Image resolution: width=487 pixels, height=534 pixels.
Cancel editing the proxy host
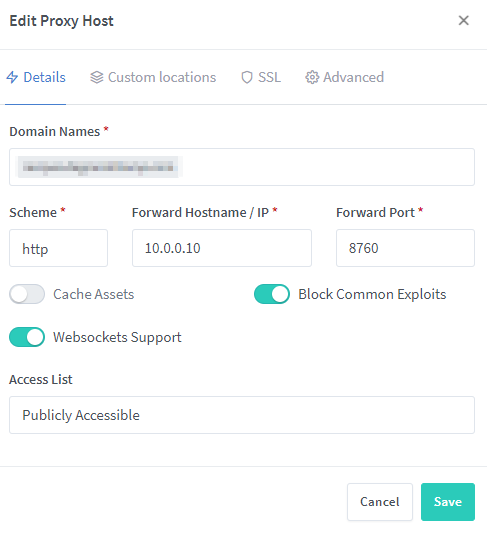380,502
